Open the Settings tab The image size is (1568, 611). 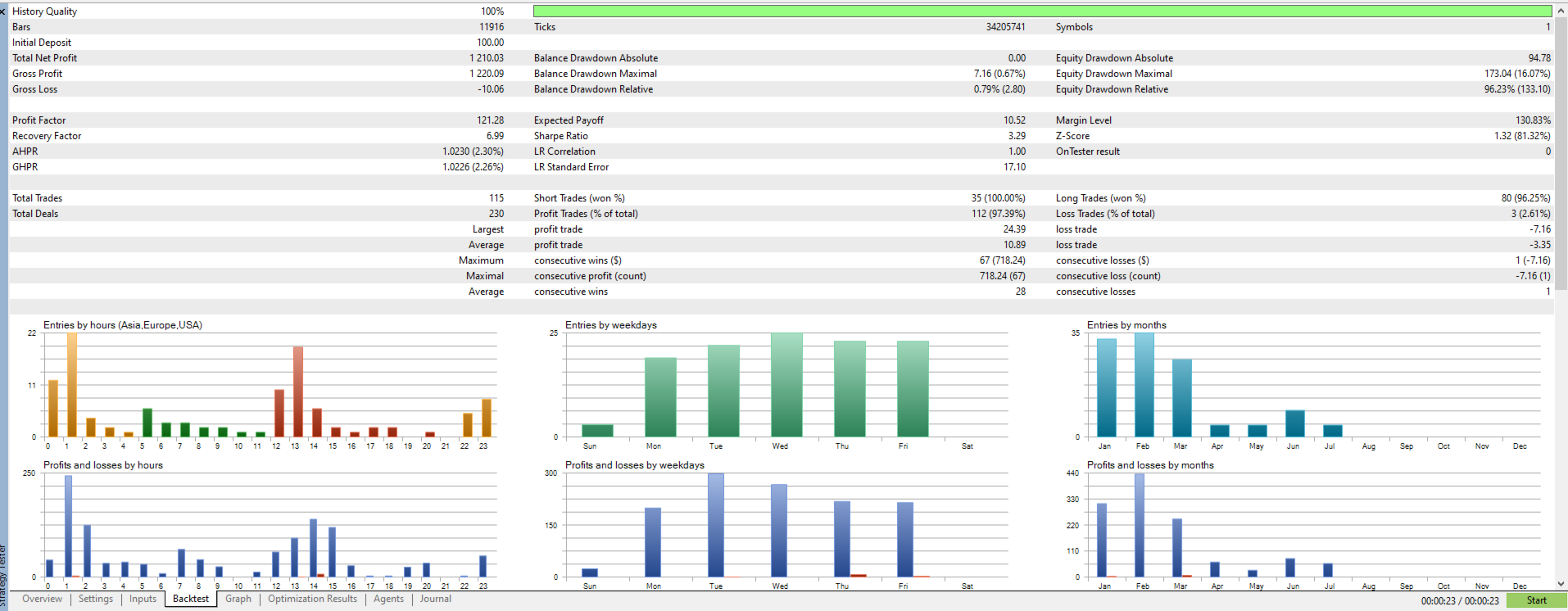(96, 599)
